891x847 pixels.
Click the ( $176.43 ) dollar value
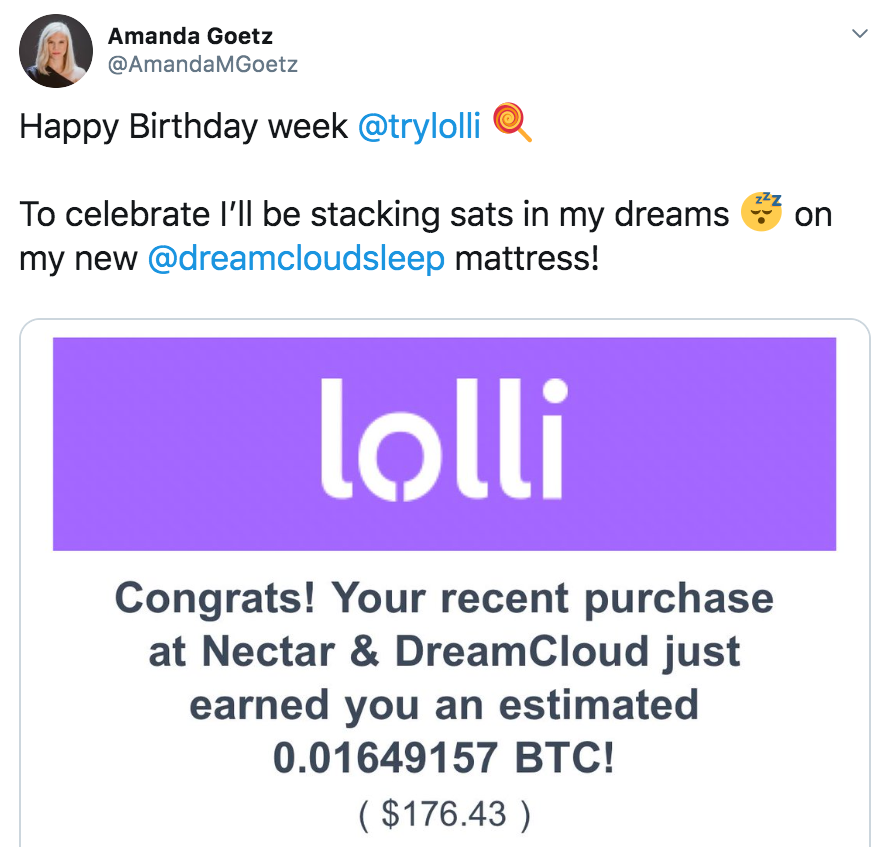pos(444,814)
